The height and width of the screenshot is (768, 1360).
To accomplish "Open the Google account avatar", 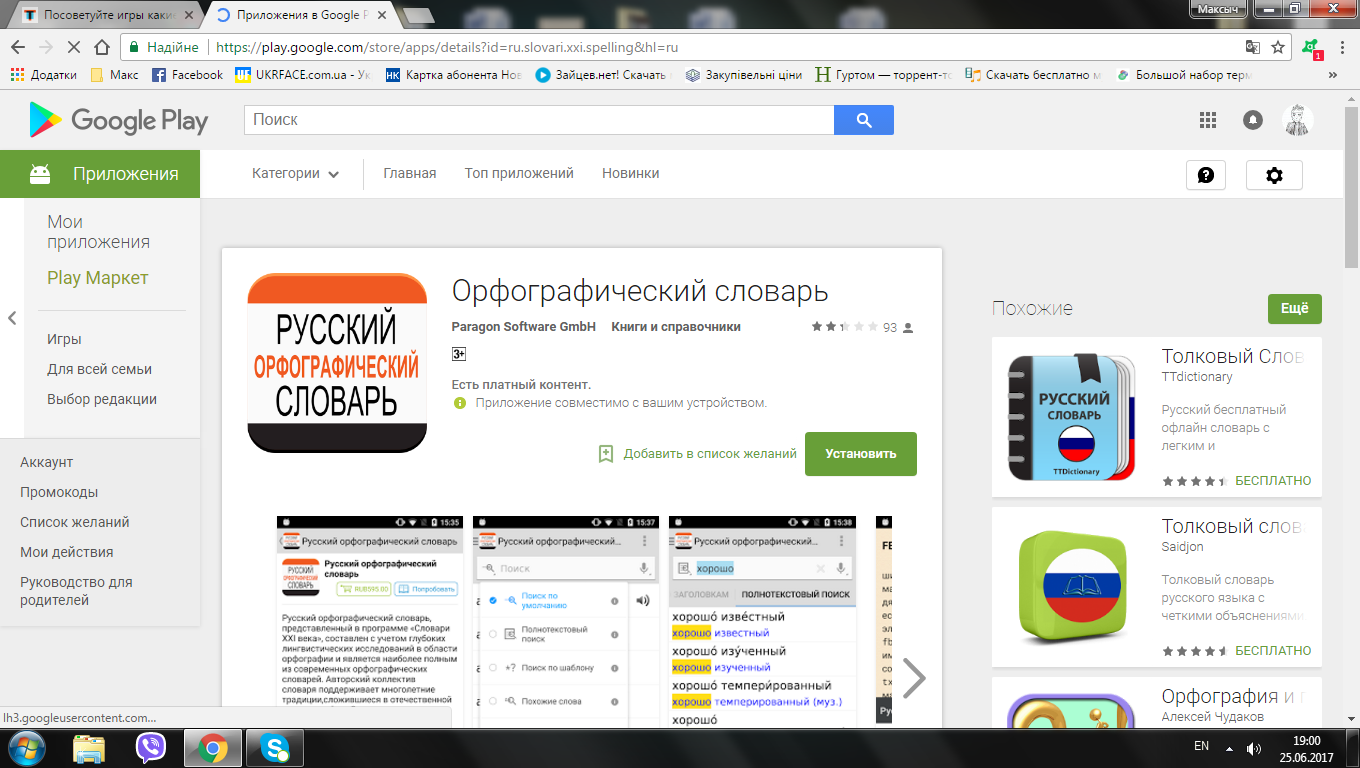I will pyautogui.click(x=1298, y=120).
